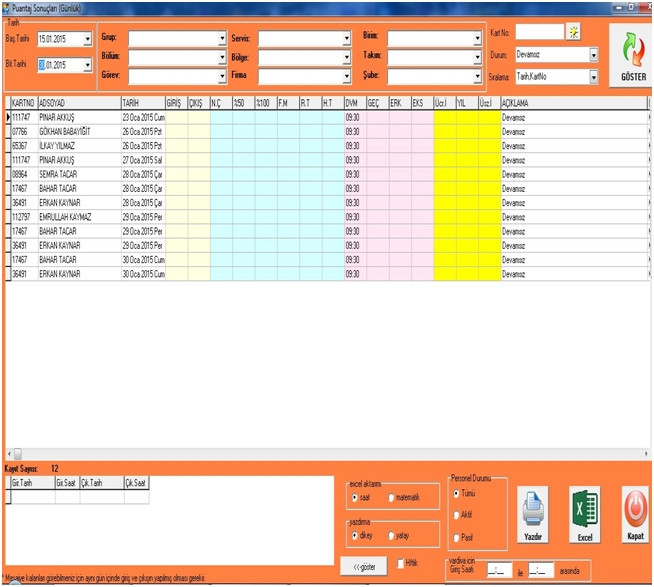This screenshot has height=587, width=654.
Task: Select 'Aktif' personnel status
Action: pos(457,515)
